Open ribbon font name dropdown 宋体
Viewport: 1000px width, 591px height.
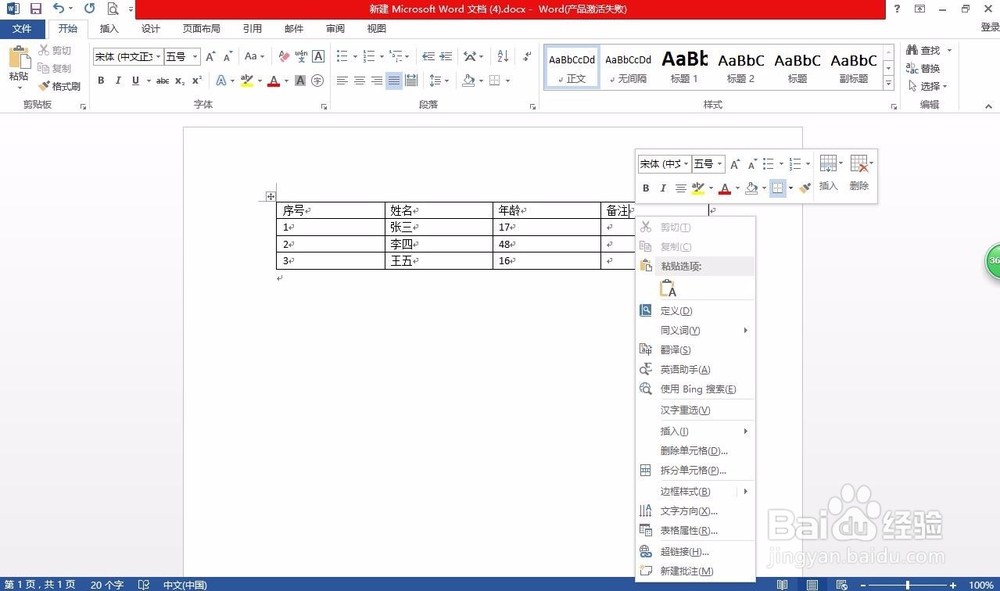[158, 57]
